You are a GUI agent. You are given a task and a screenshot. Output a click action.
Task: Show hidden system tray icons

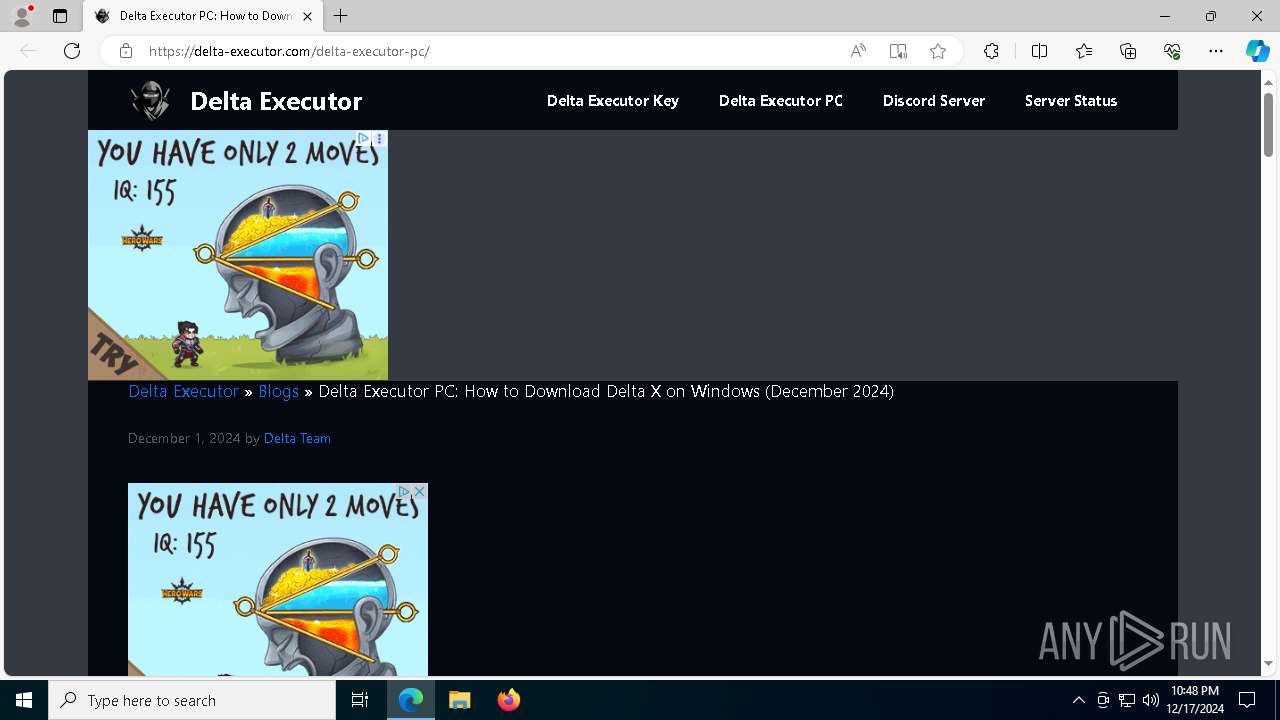[x=1078, y=700]
